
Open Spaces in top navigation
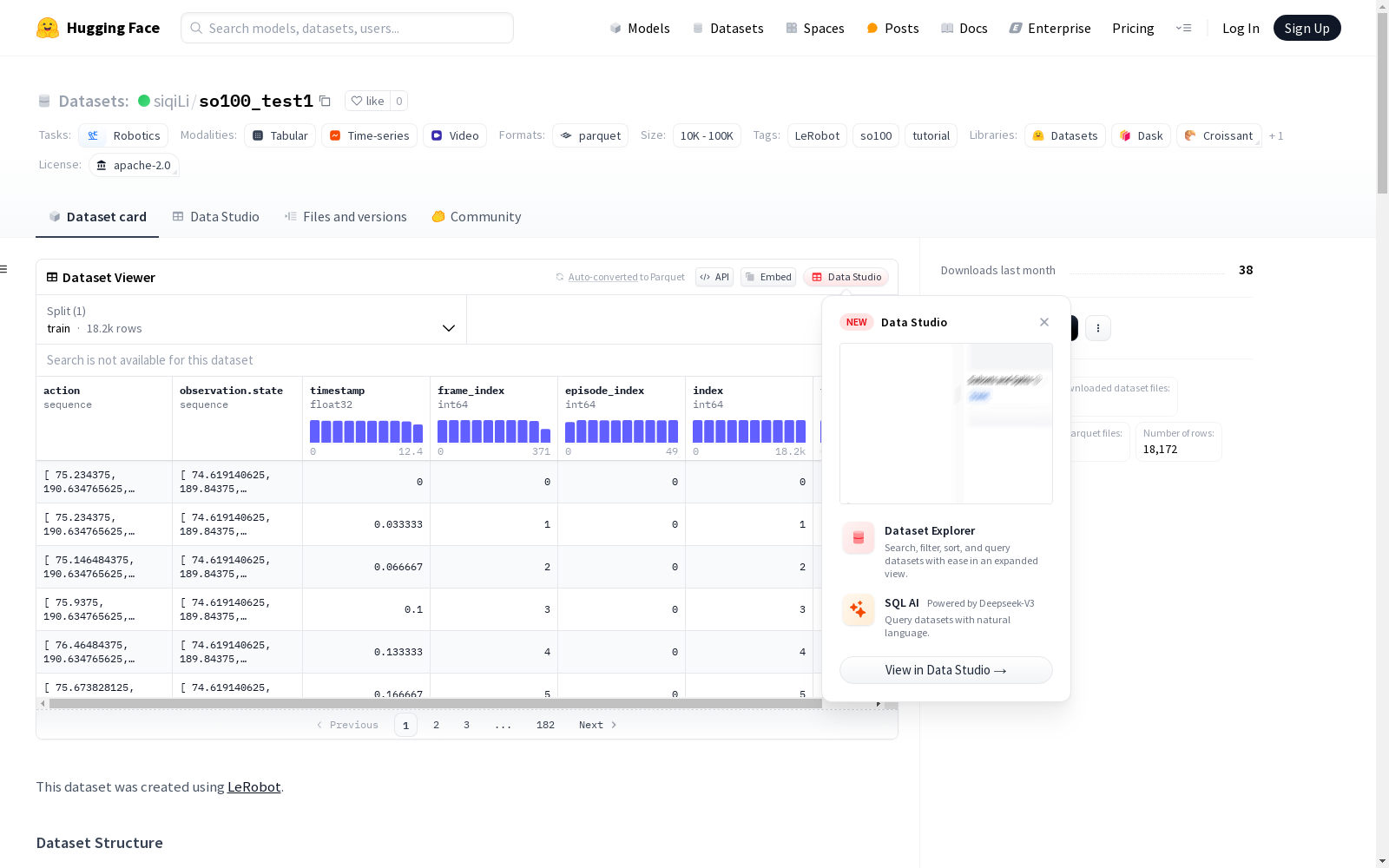coord(815,28)
